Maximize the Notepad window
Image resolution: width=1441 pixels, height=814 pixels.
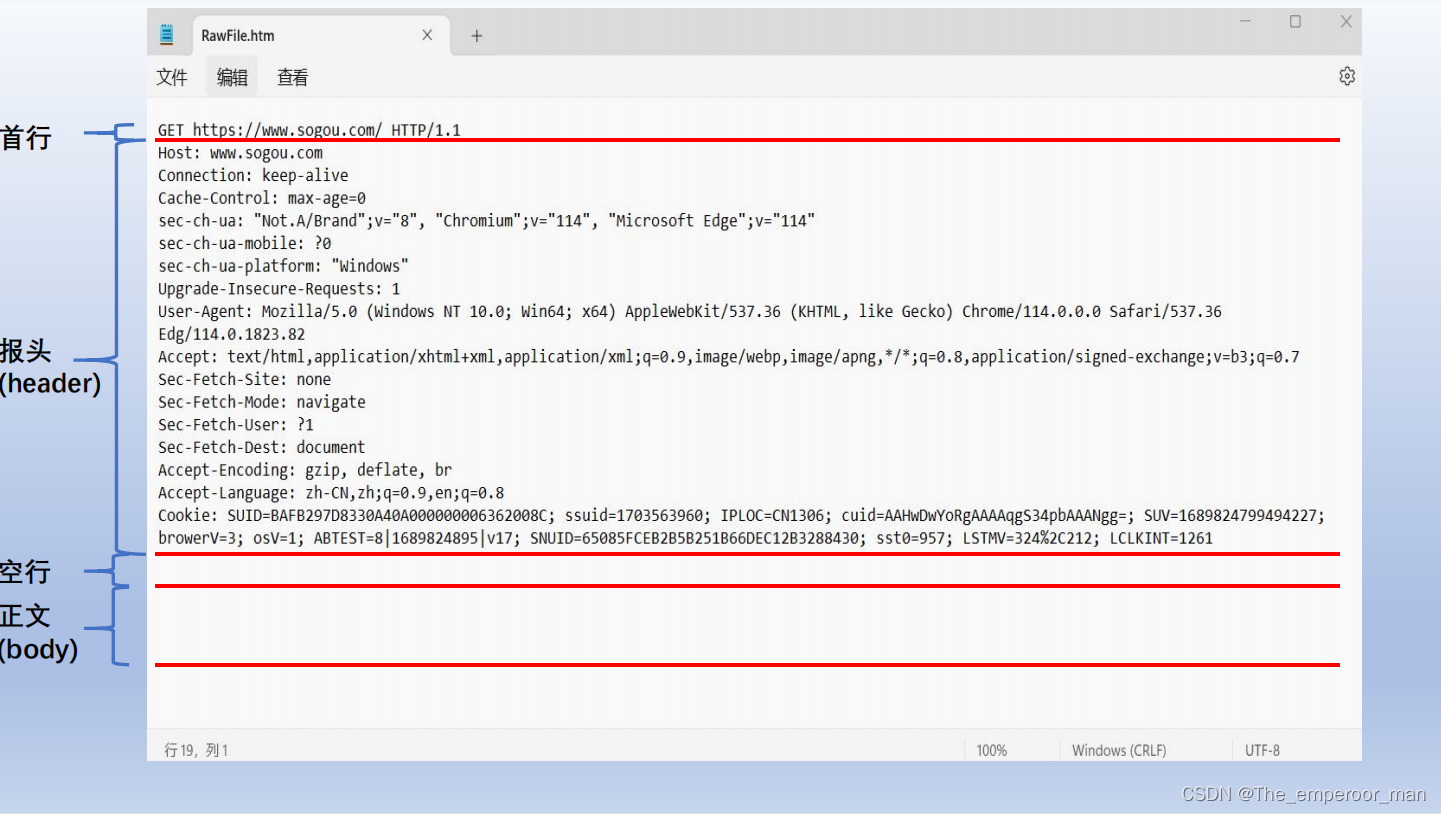click(x=1295, y=21)
